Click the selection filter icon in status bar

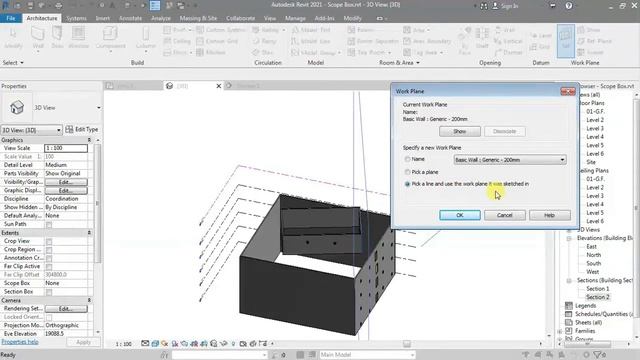click(x=598, y=355)
